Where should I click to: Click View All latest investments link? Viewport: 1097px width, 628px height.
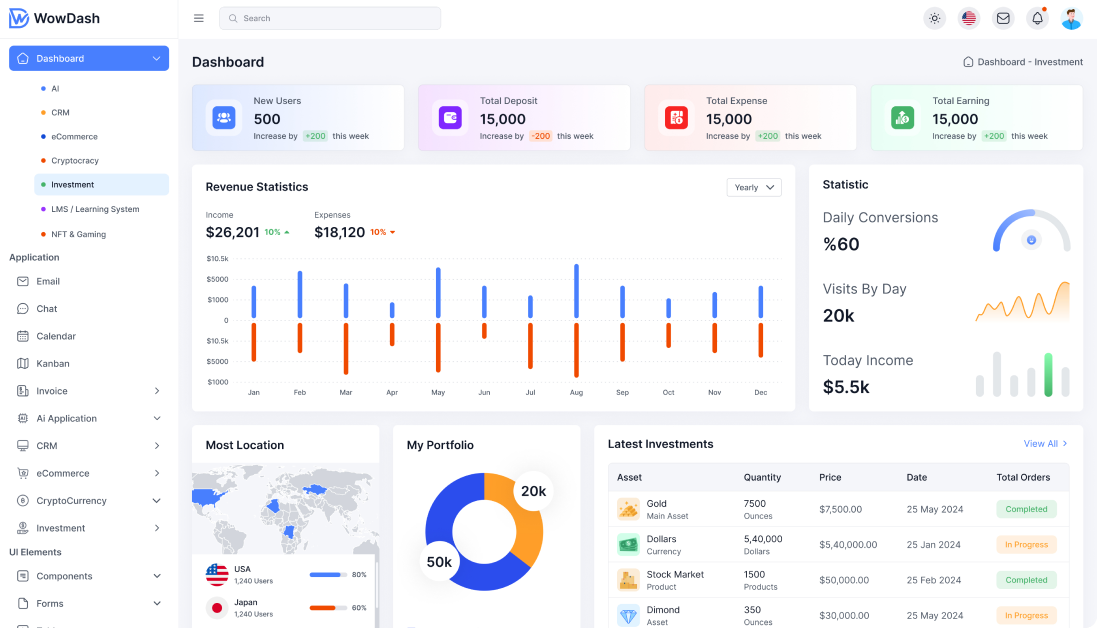click(1045, 444)
